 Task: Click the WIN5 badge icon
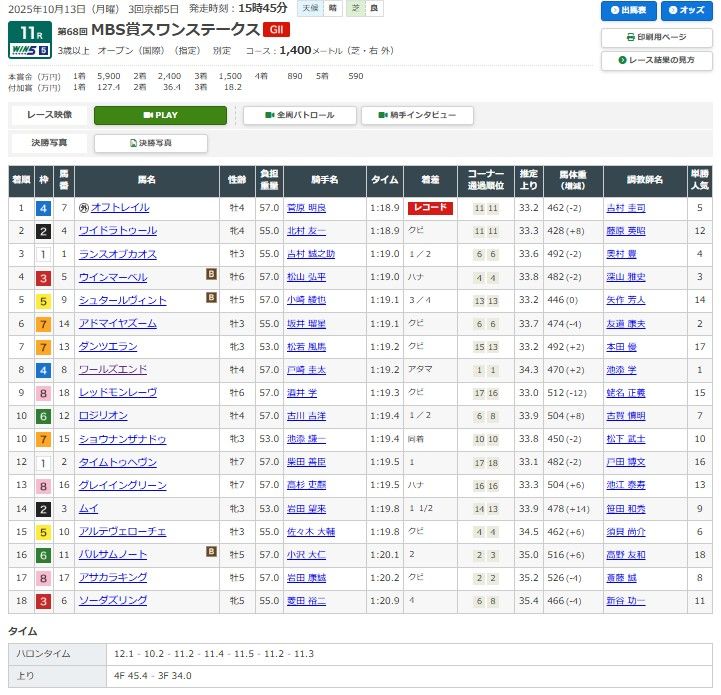click(30, 51)
